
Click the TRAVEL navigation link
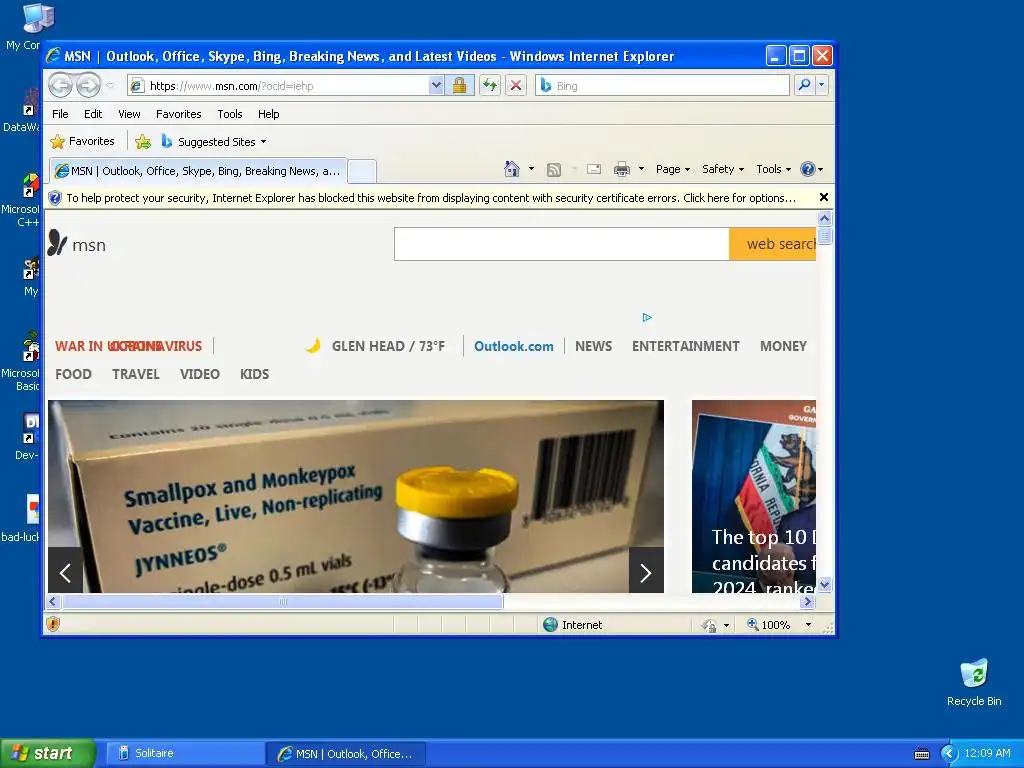click(x=135, y=374)
